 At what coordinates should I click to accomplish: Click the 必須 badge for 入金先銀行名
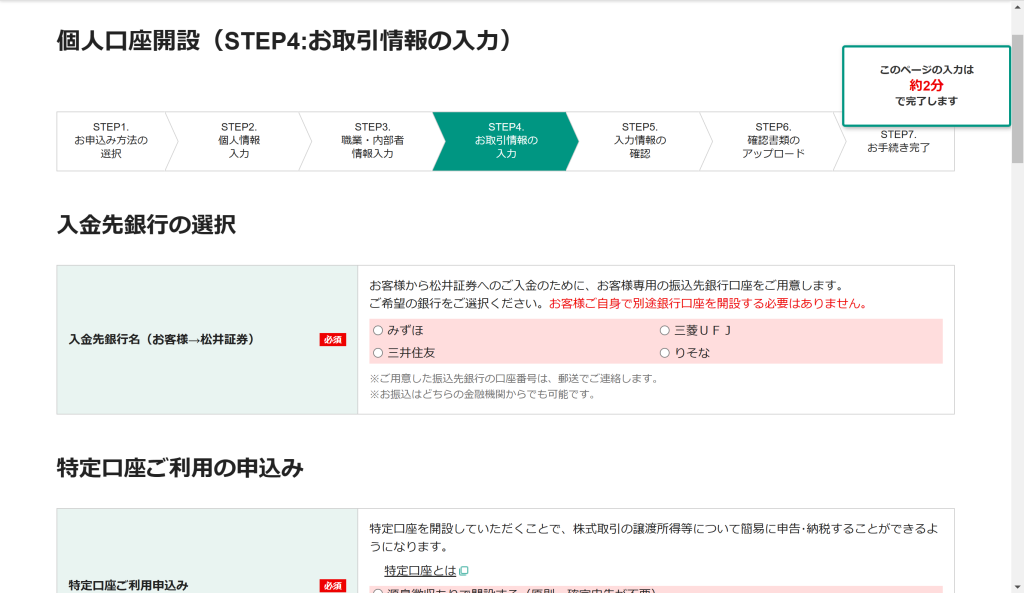(332, 339)
